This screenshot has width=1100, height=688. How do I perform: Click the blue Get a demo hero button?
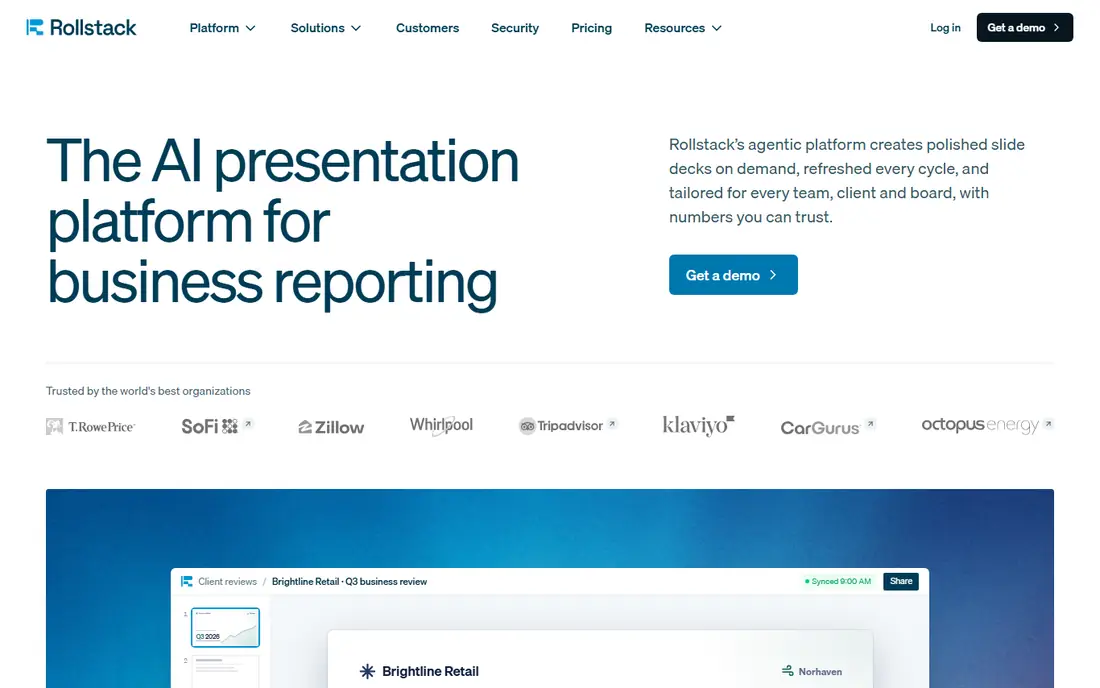[733, 275]
